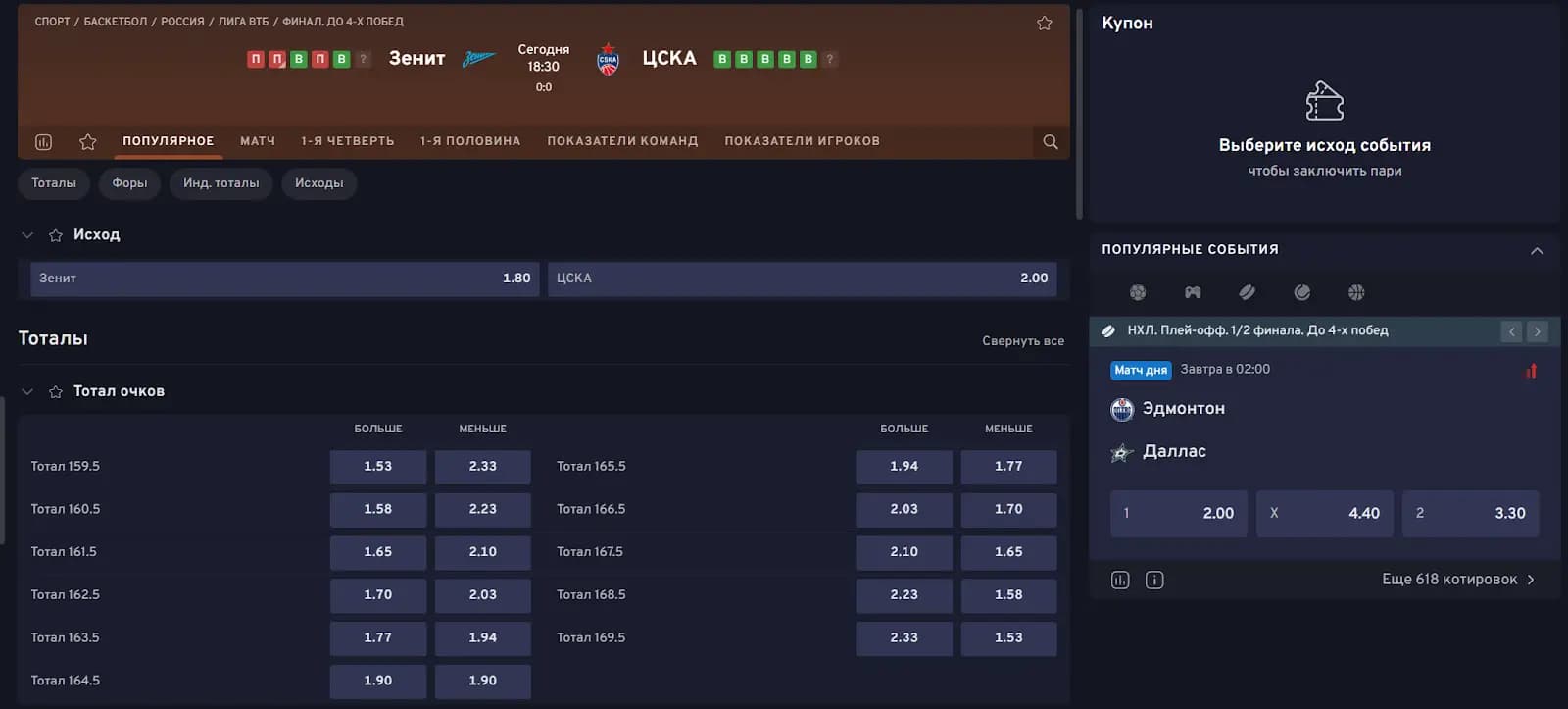Click the Зенит team logo
Image resolution: width=1568 pixels, height=709 pixels.
478,59
